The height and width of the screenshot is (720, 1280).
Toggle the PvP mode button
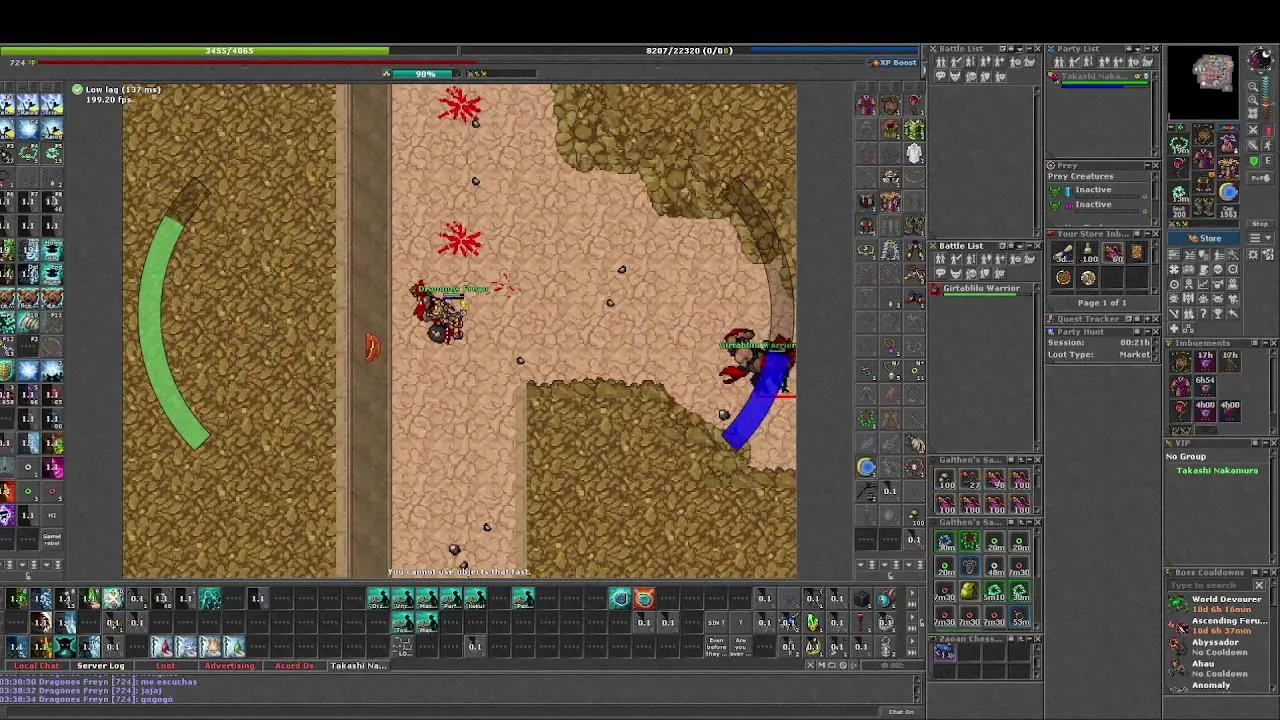point(1260,177)
